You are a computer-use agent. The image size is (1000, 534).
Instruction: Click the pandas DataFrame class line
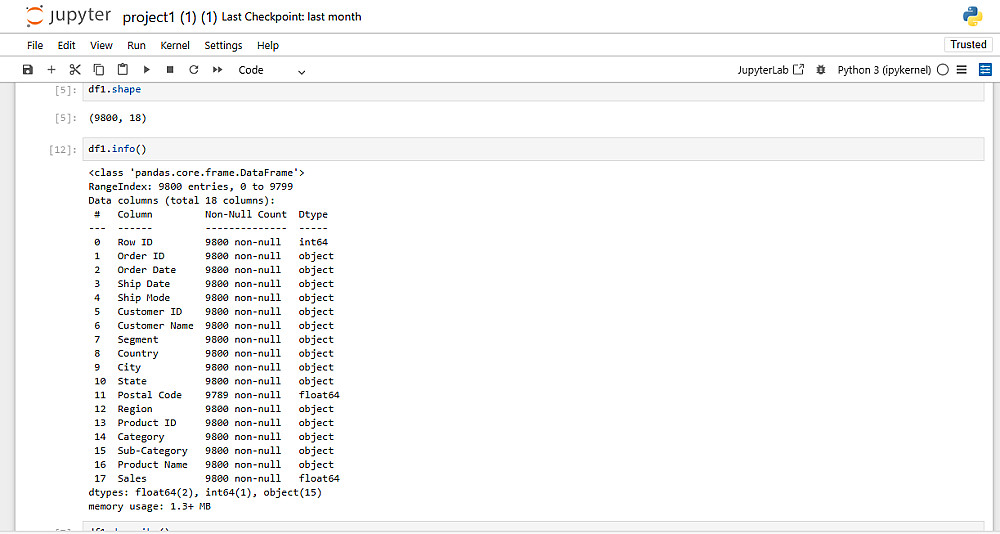pos(196,172)
